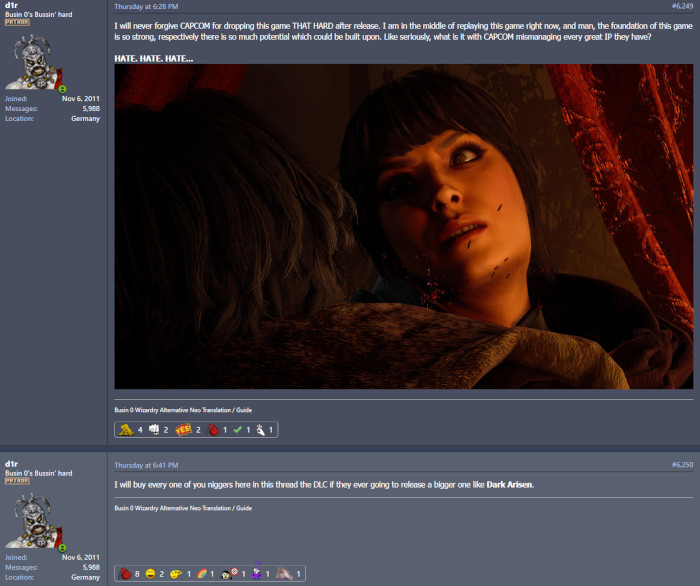Click the green online status badge on second avatar
Image resolution: width=700 pixels, height=586 pixels.
point(62,548)
